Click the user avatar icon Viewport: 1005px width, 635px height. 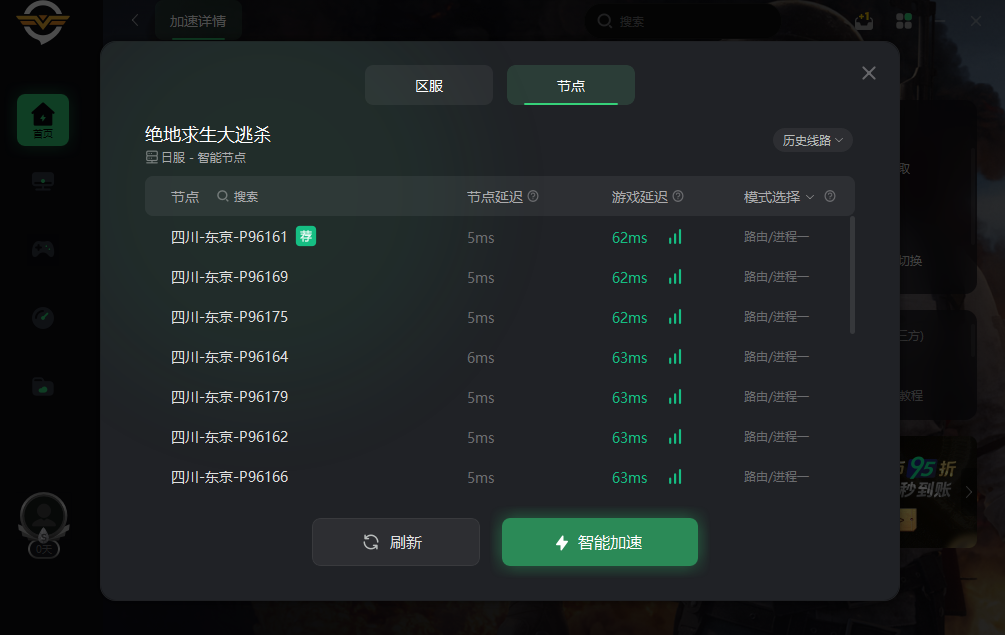43,516
